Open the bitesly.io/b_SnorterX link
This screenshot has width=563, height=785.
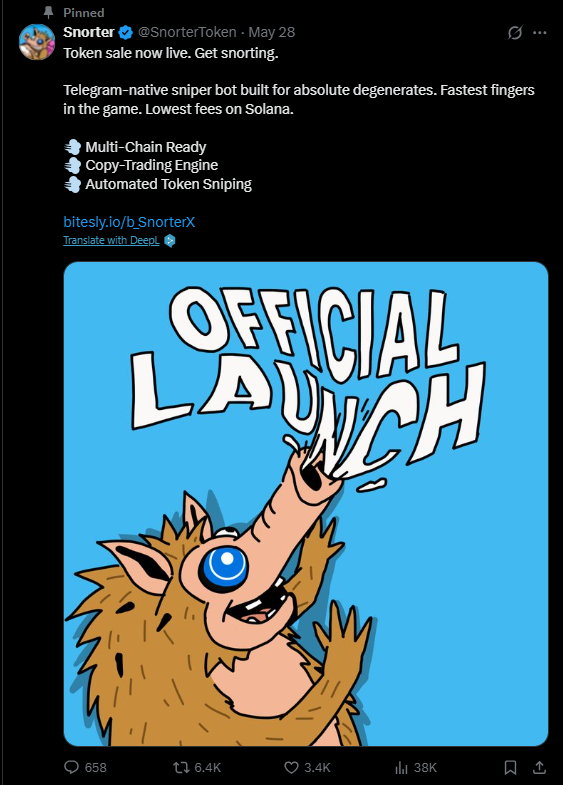click(129, 222)
